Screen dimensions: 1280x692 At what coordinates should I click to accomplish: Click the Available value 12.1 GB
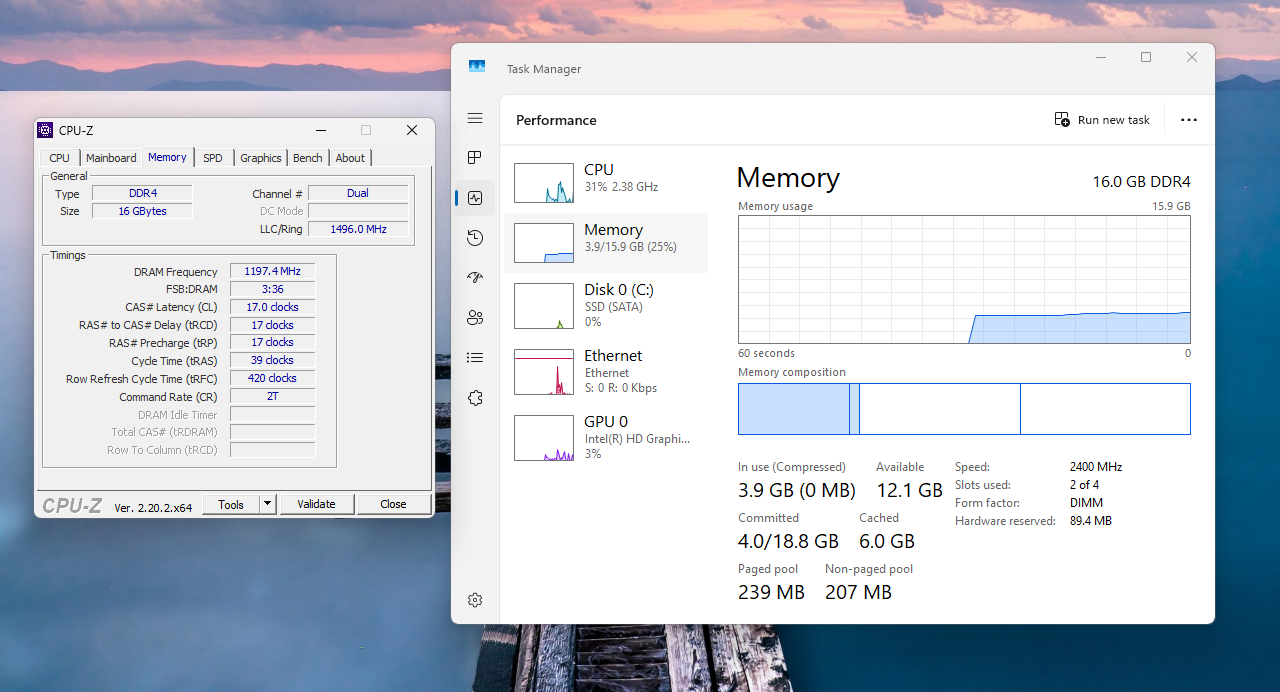click(x=909, y=490)
